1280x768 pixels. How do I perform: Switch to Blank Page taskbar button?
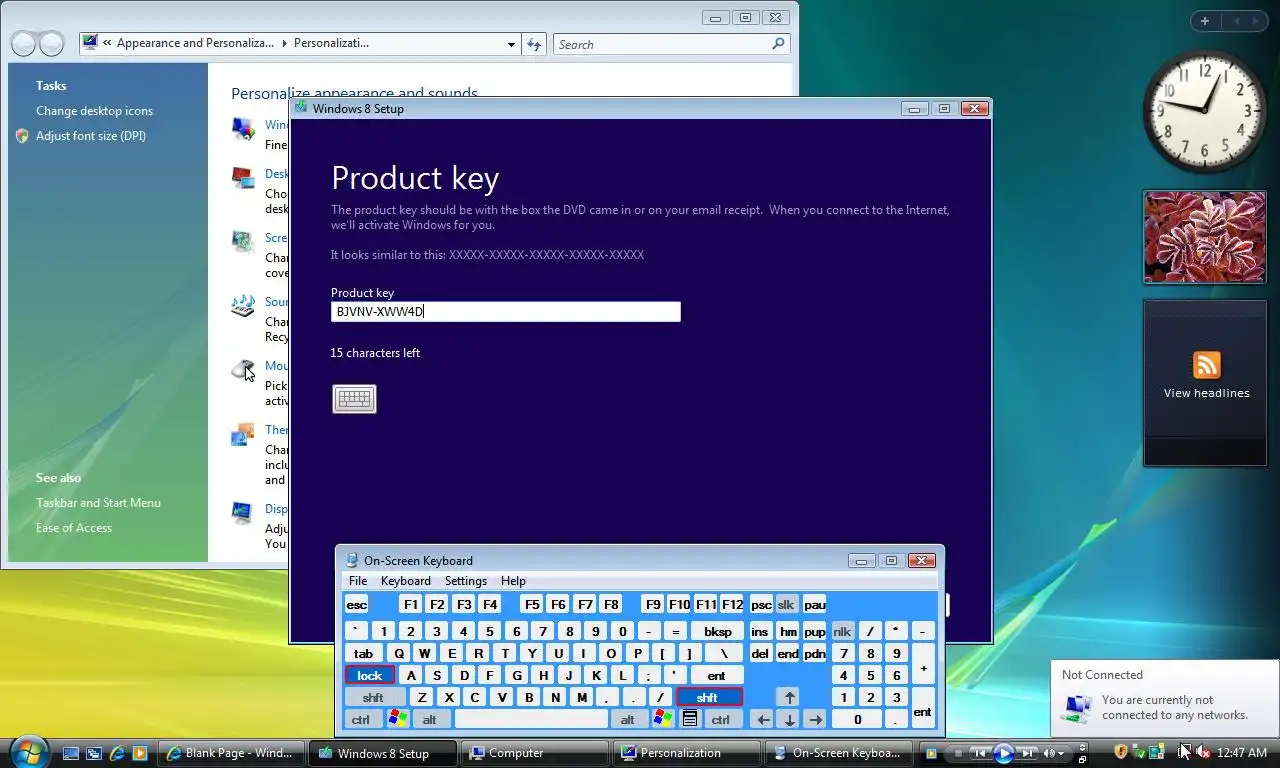point(231,753)
